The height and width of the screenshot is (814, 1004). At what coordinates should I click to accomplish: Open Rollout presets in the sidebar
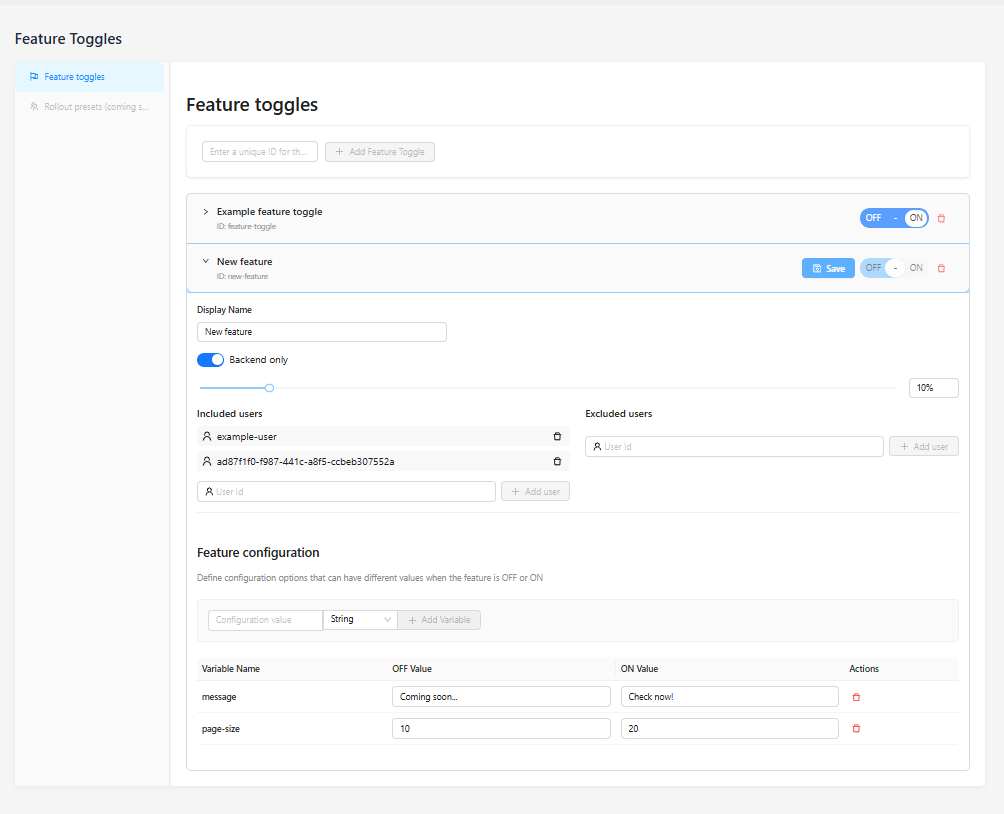click(88, 106)
